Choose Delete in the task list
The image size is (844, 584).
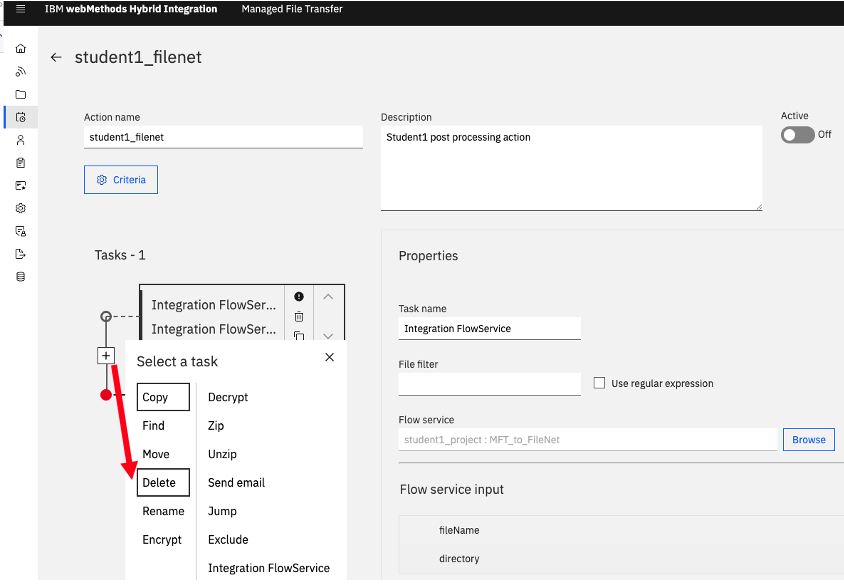163,482
